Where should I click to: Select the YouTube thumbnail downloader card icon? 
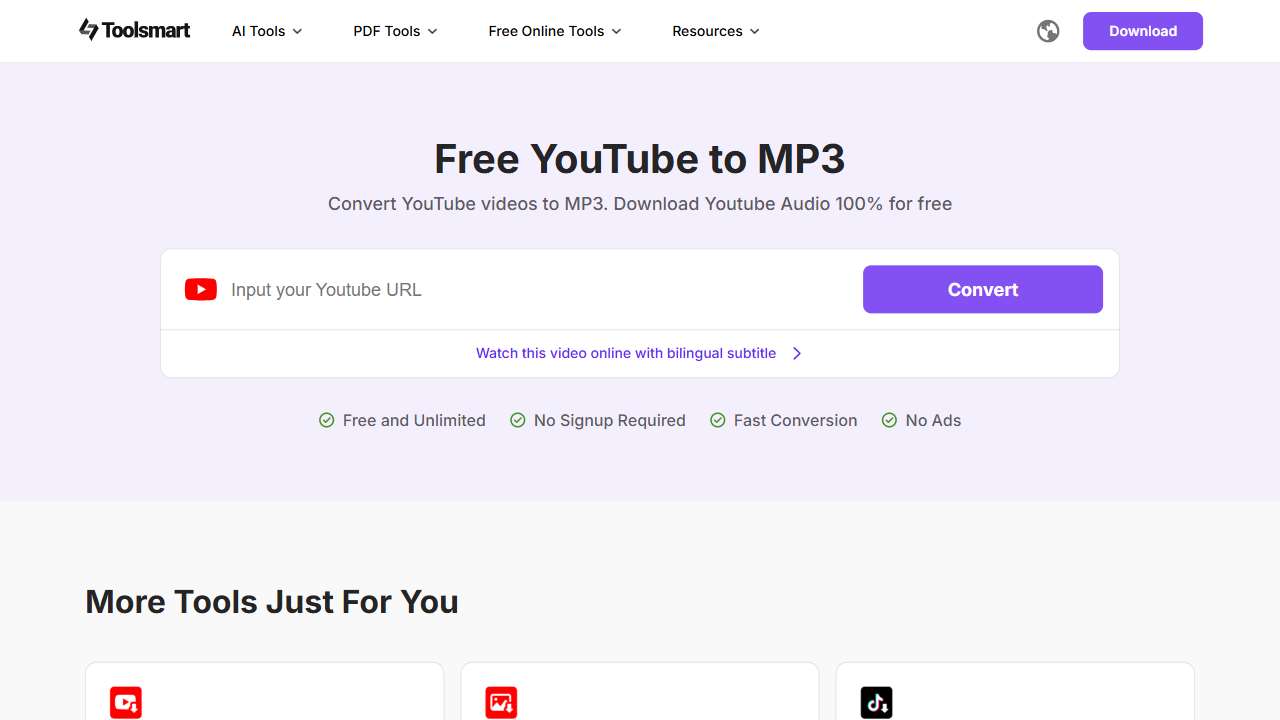[x=501, y=702]
